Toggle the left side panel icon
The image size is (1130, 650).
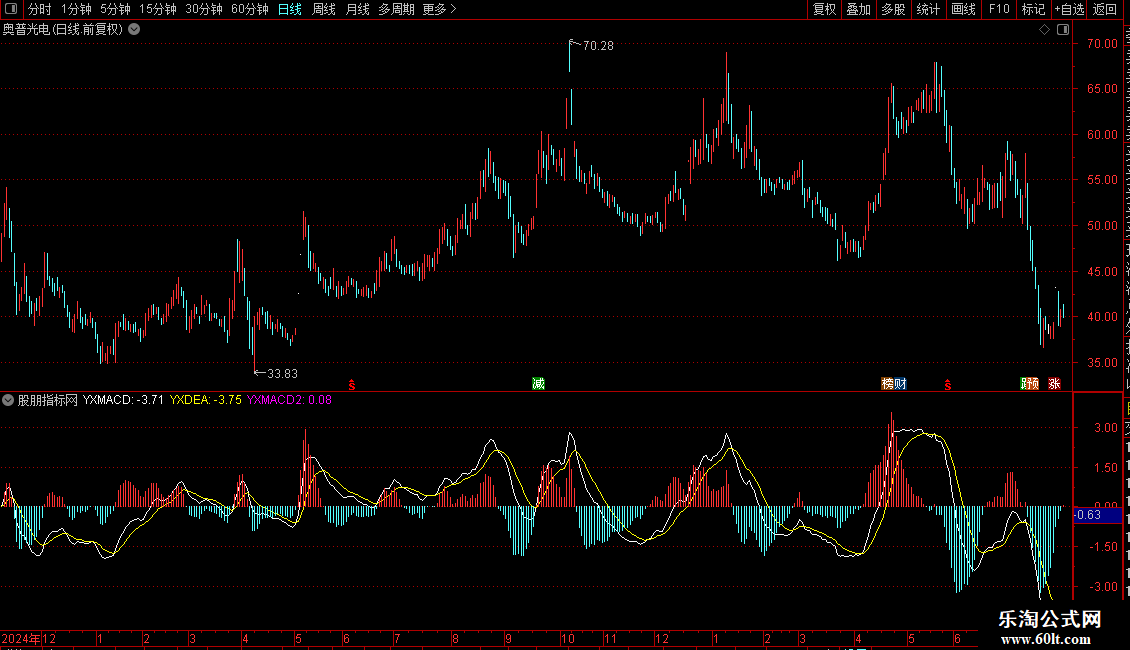pos(11,9)
